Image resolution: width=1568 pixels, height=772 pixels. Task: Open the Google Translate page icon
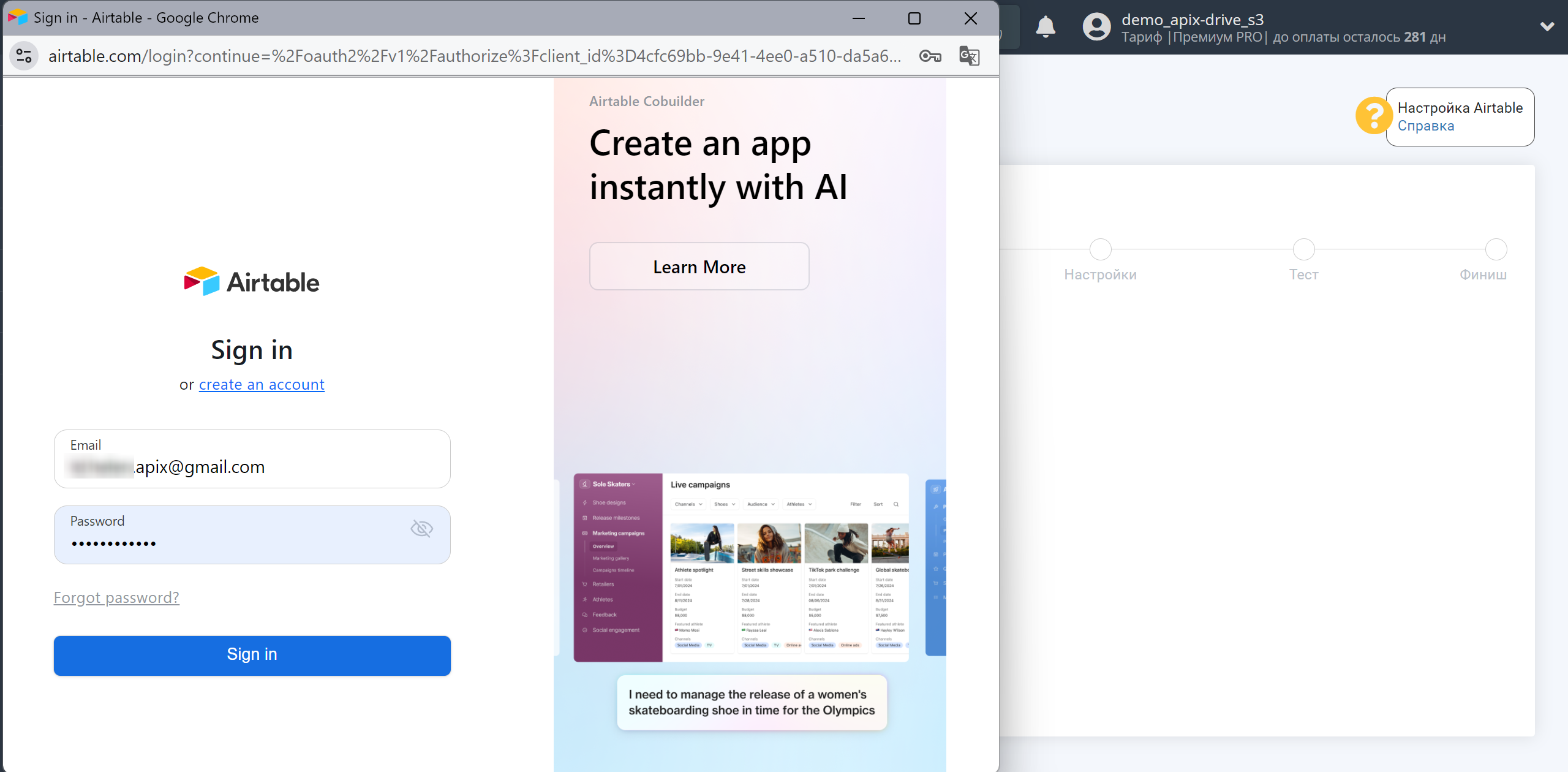970,56
